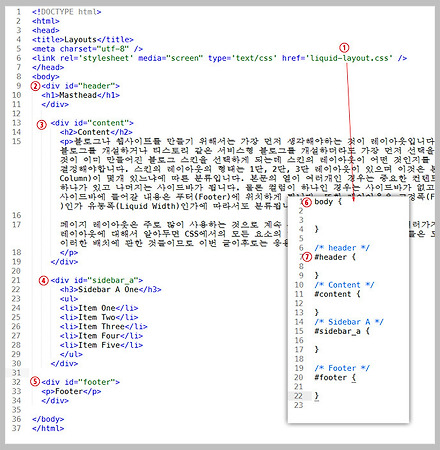Click the <div id="header"> line
Viewport: 440px width, 450px height.
tap(80, 86)
